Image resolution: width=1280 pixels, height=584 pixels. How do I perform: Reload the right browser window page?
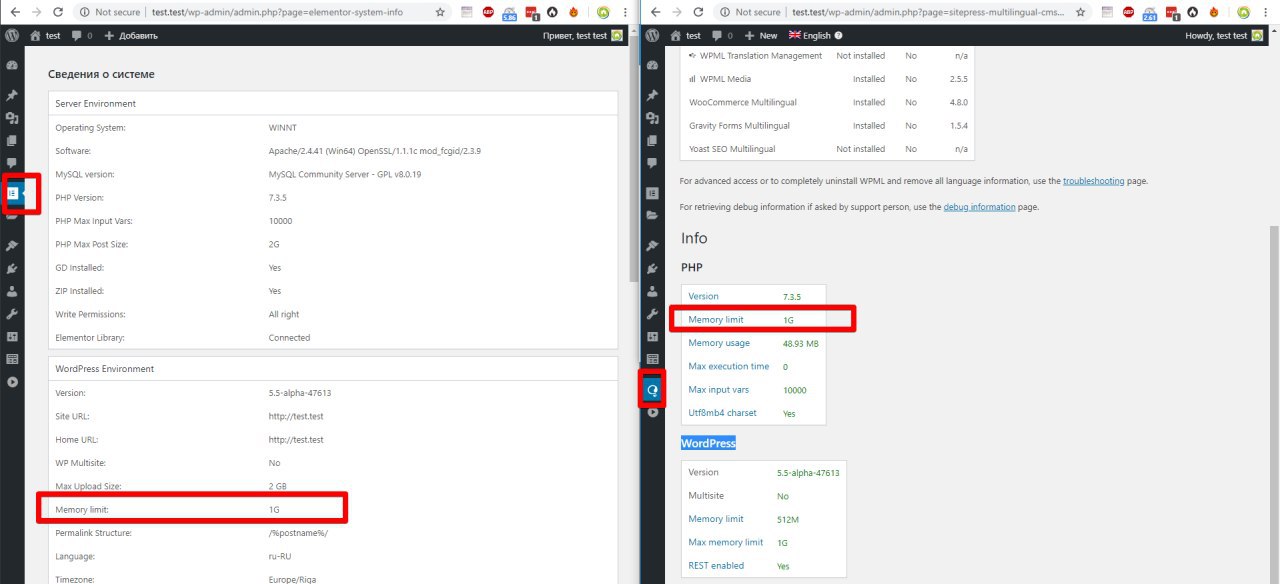[x=697, y=12]
